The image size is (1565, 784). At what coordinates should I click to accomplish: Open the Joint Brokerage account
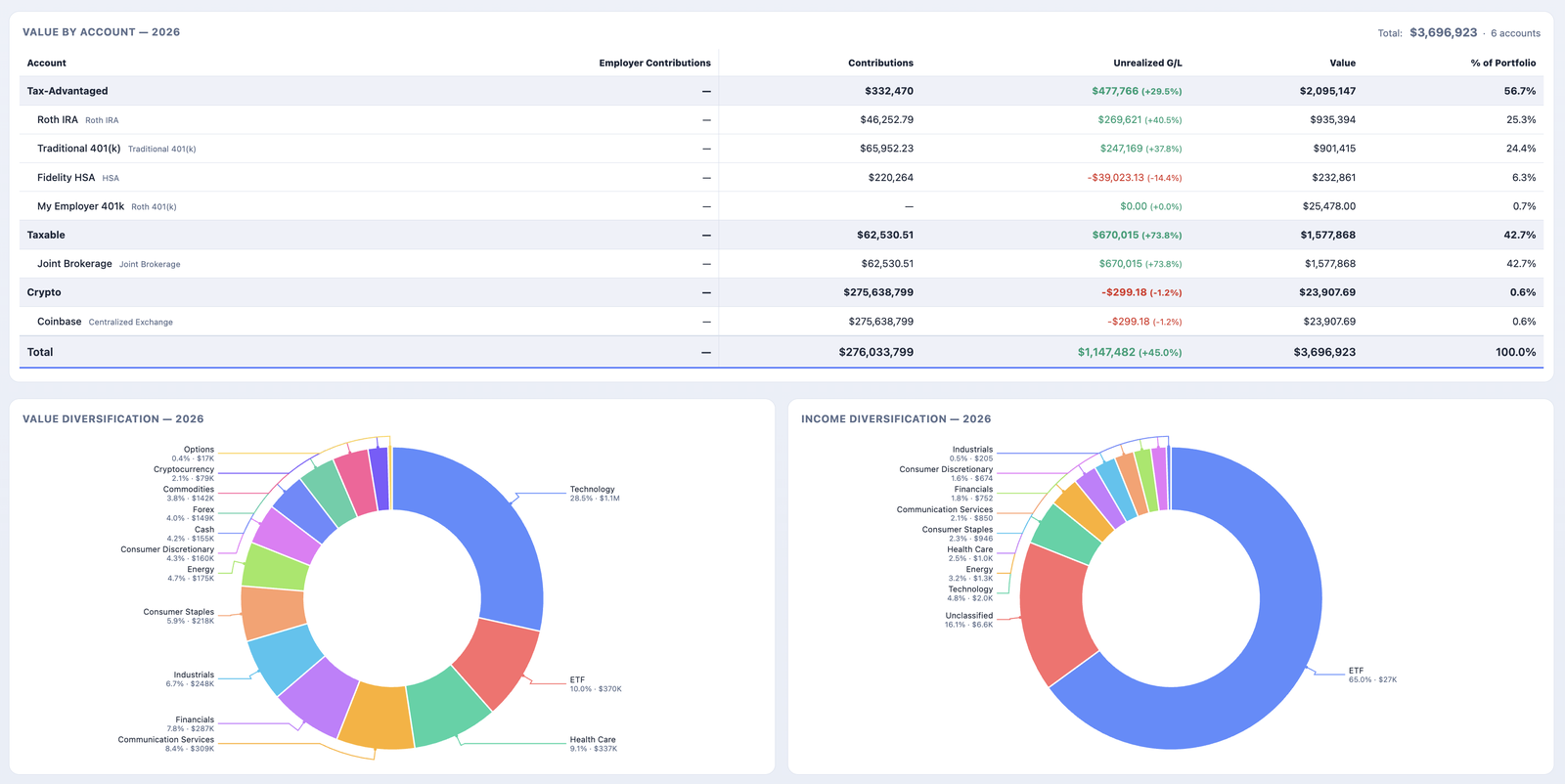click(782, 264)
